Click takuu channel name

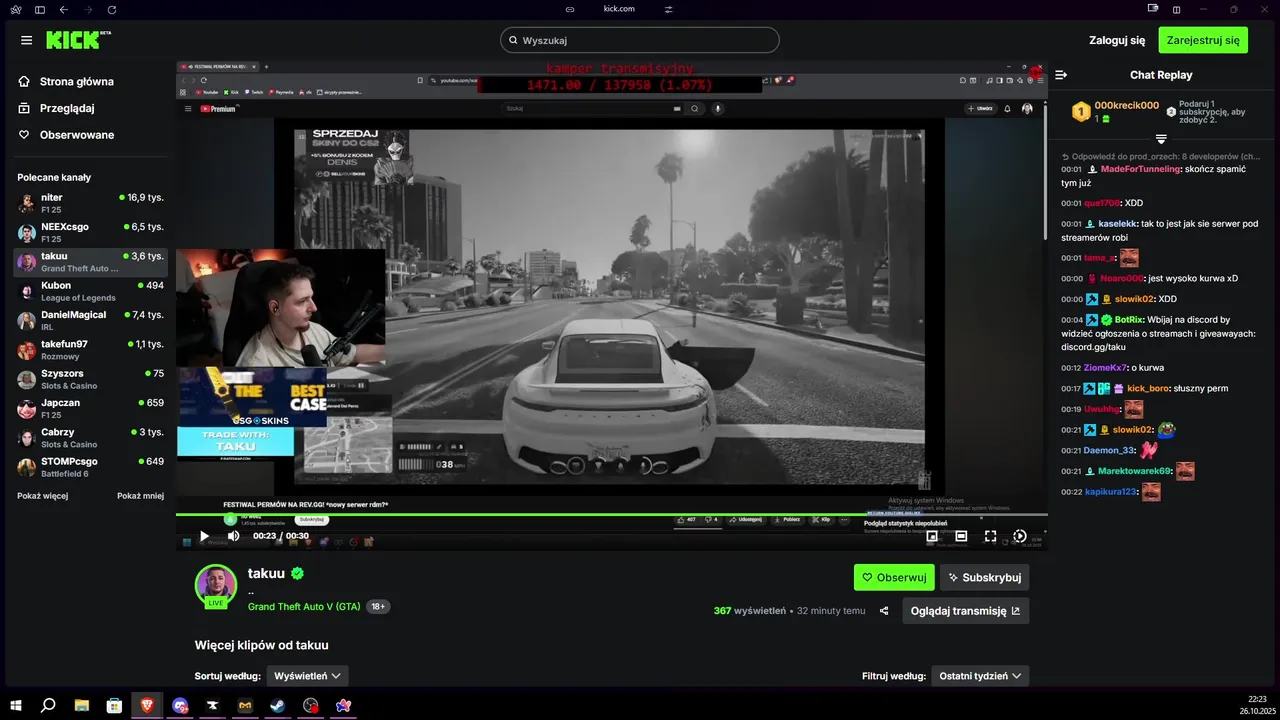tap(266, 573)
